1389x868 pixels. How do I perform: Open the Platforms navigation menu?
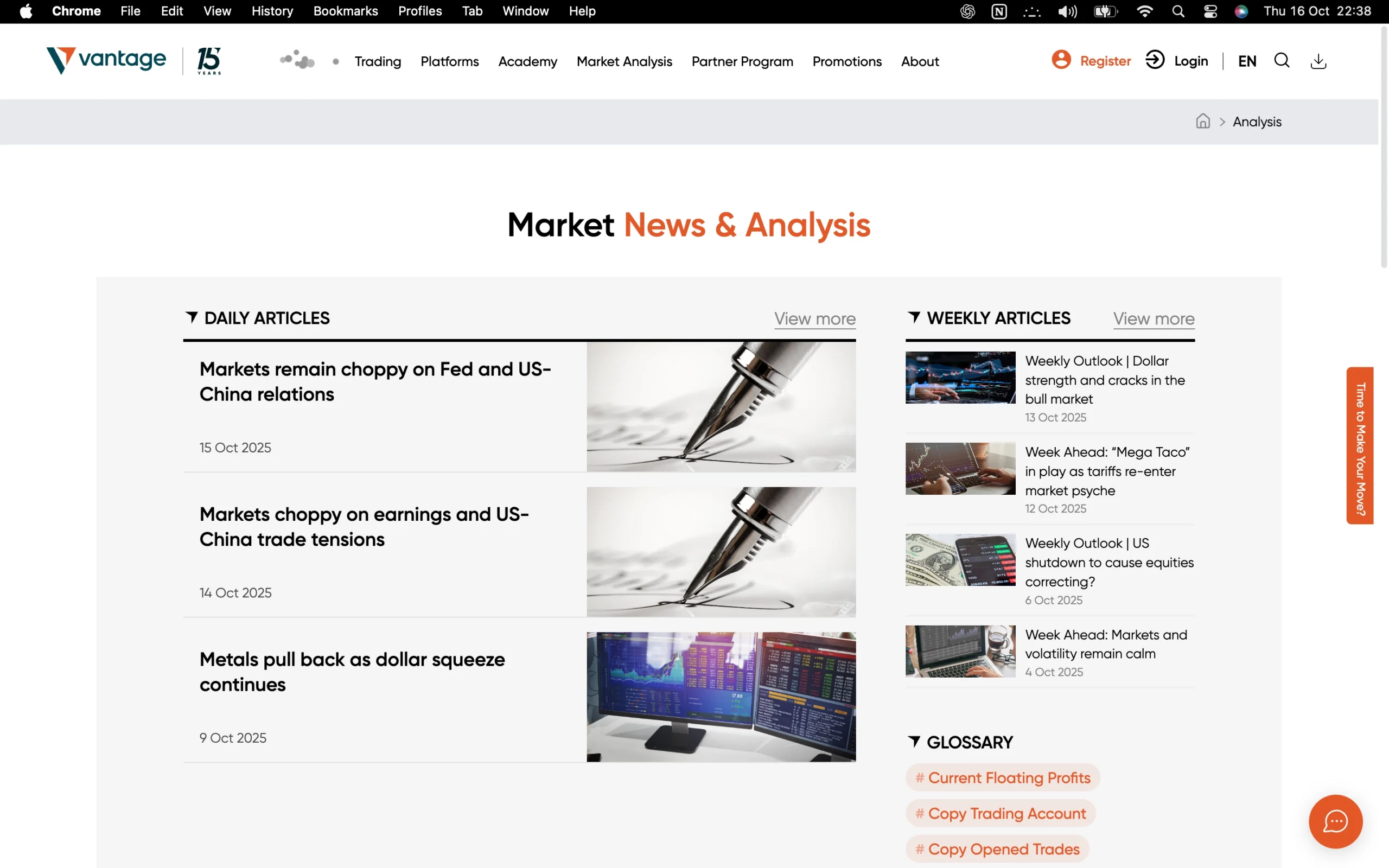pyautogui.click(x=449, y=61)
